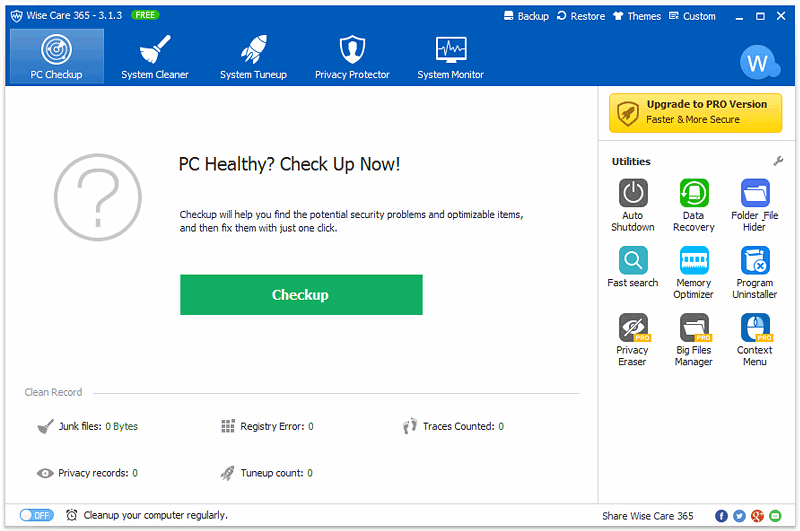Click the Privacy records value 0

135,473
